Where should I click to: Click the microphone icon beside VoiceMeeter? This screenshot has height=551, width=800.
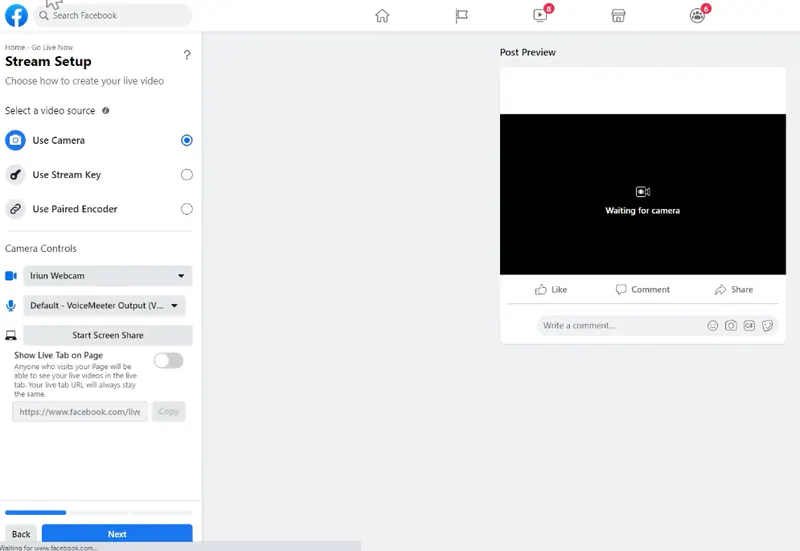pyautogui.click(x=11, y=306)
